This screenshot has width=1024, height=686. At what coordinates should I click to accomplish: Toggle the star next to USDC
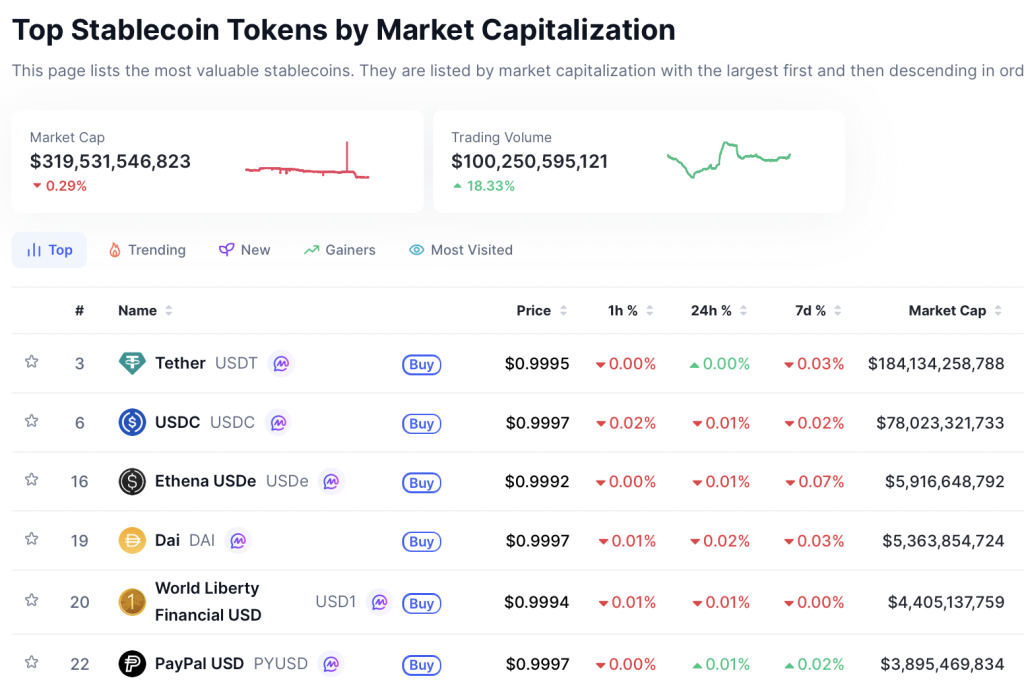tap(31, 422)
